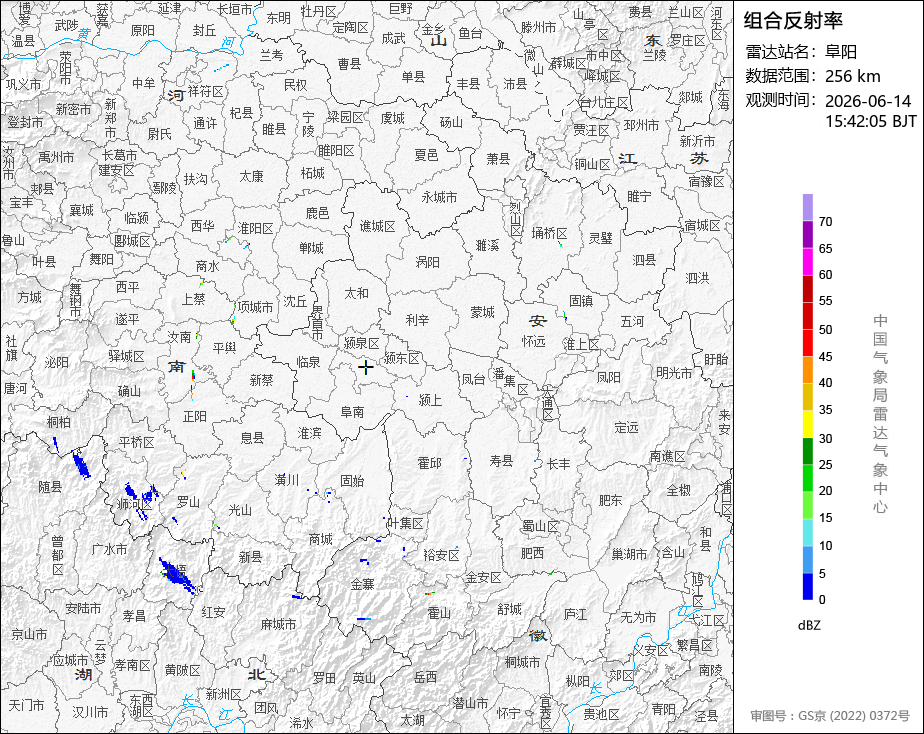Click the time stamp 15:42:05 BJT
This screenshot has height=734, width=924.
click(870, 121)
